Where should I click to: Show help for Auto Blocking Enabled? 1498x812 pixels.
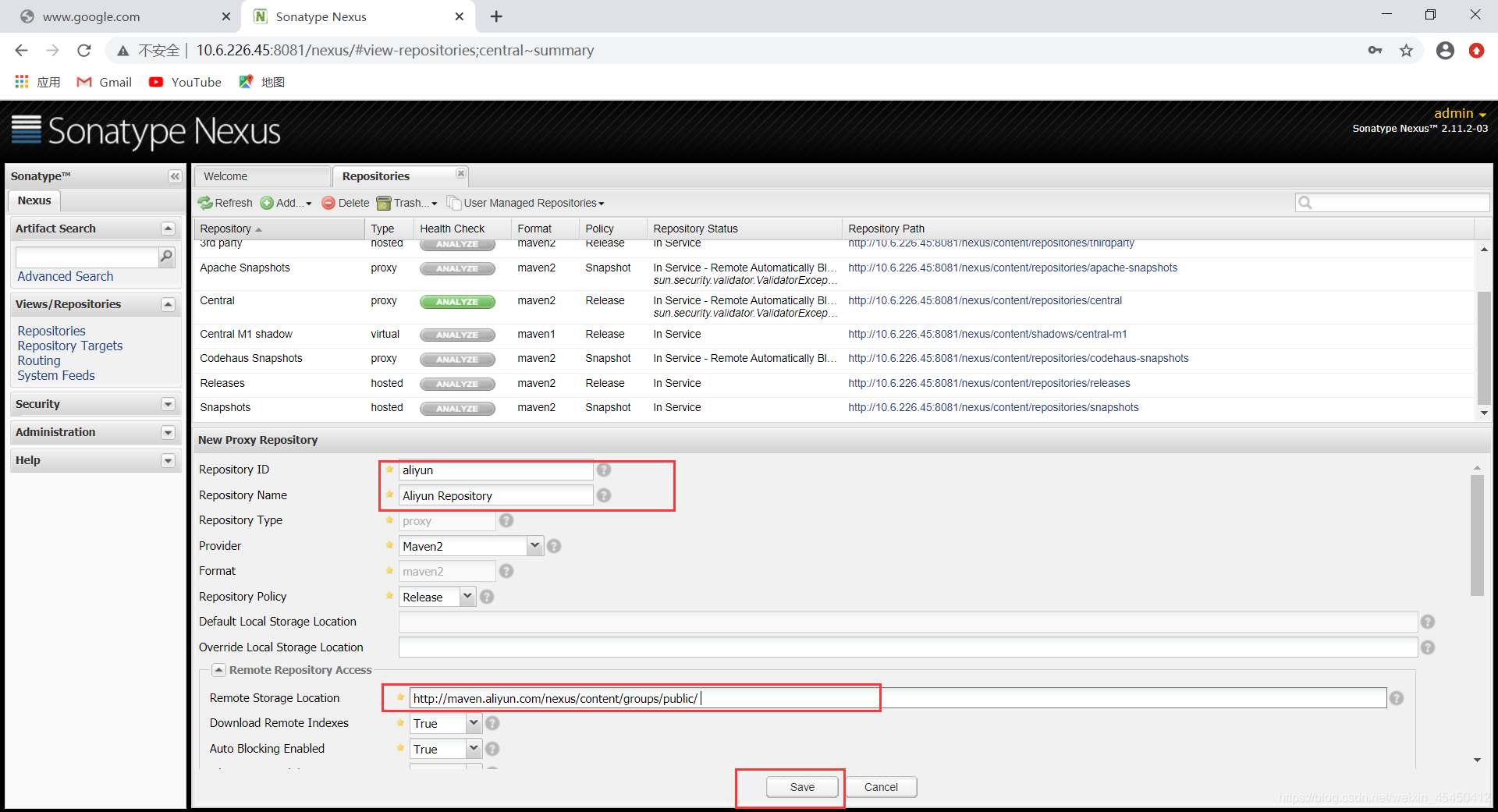(x=492, y=749)
